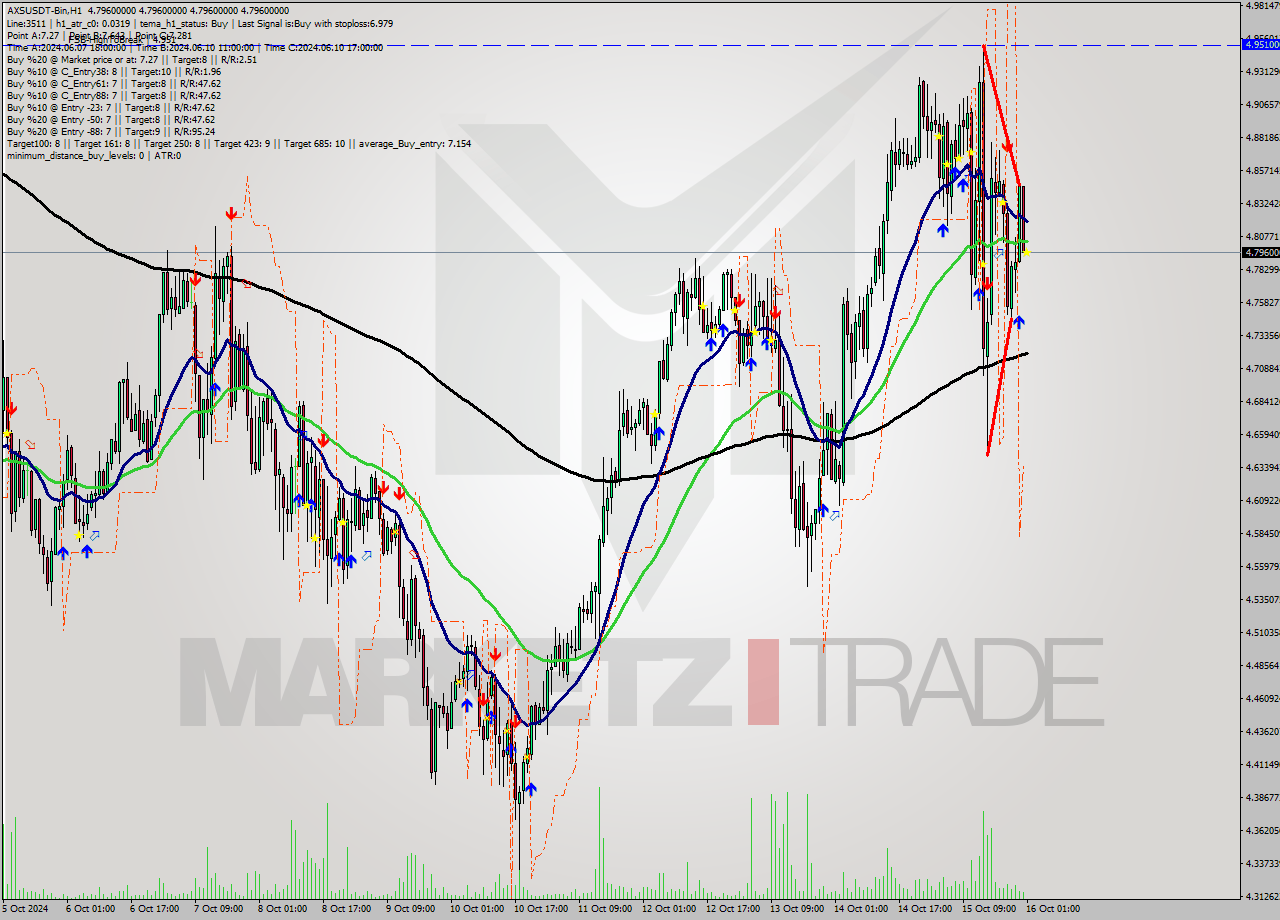Click the '7 Oct 09:00' time axis label

(217, 909)
